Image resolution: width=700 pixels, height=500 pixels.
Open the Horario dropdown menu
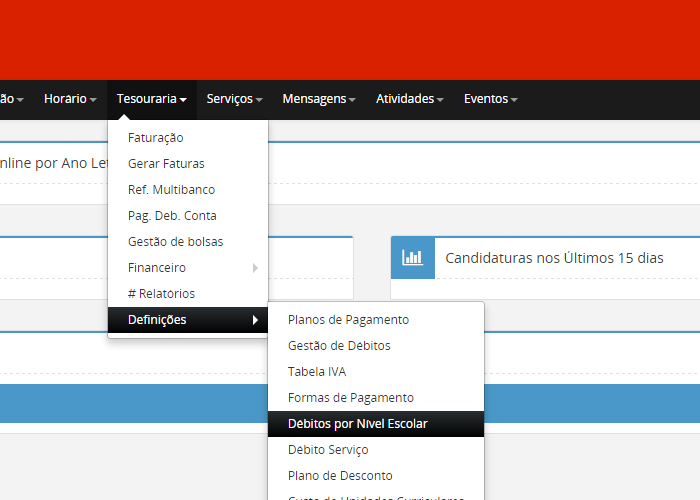coord(70,99)
